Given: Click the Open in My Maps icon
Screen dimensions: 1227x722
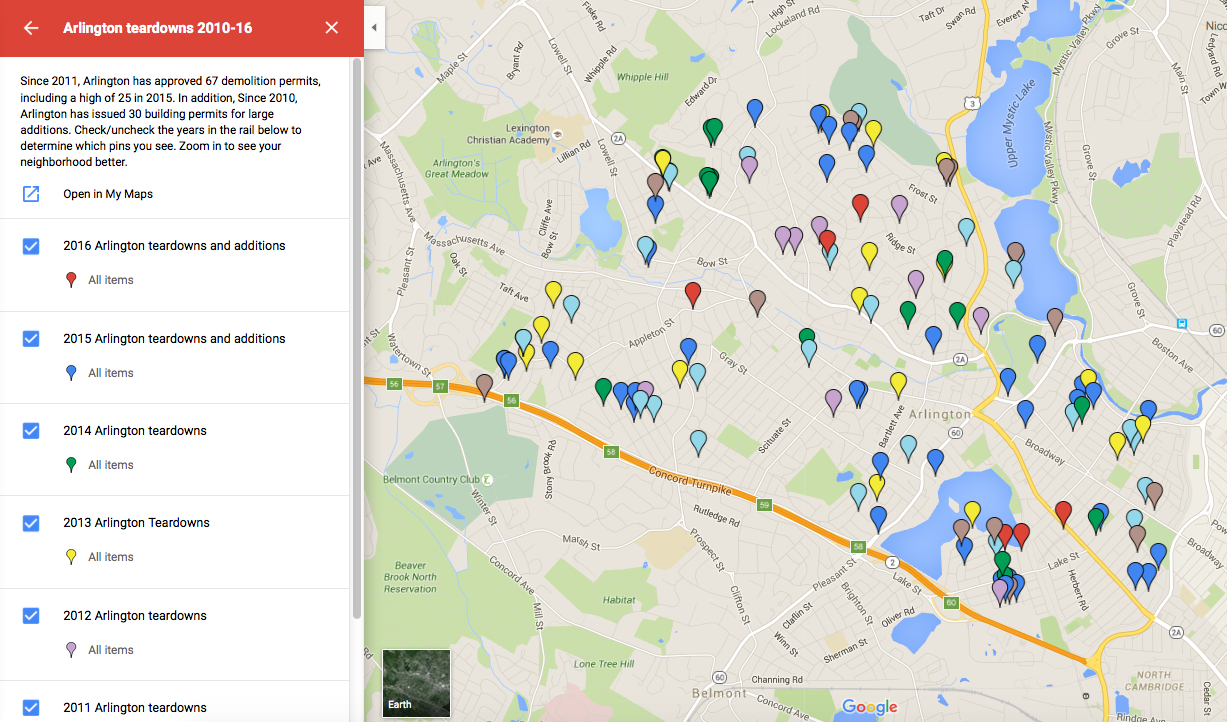Looking at the screenshot, I should 31,194.
